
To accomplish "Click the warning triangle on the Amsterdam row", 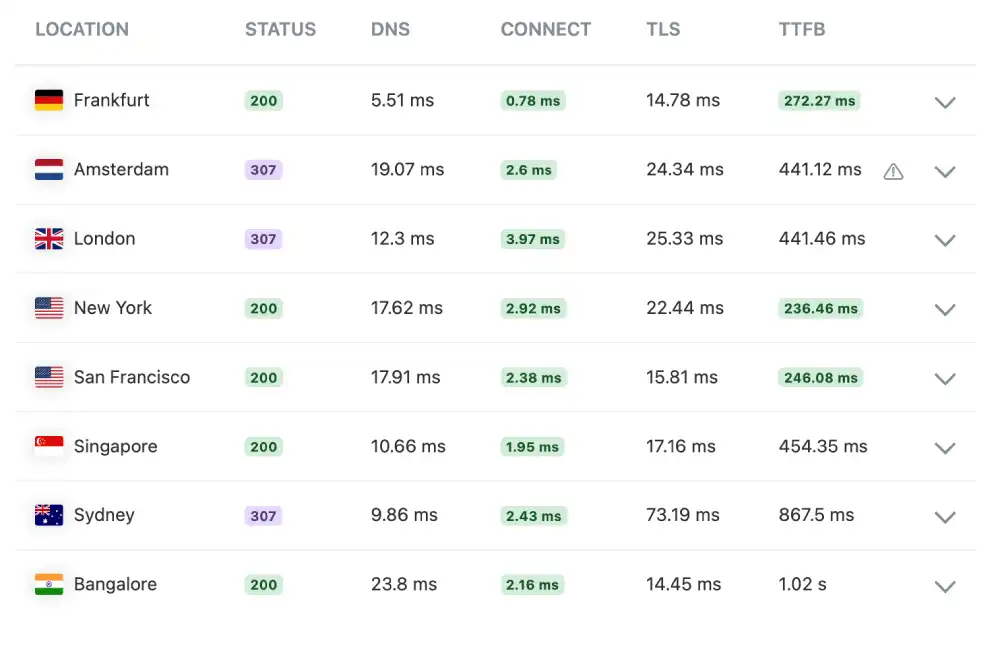I will point(893,170).
